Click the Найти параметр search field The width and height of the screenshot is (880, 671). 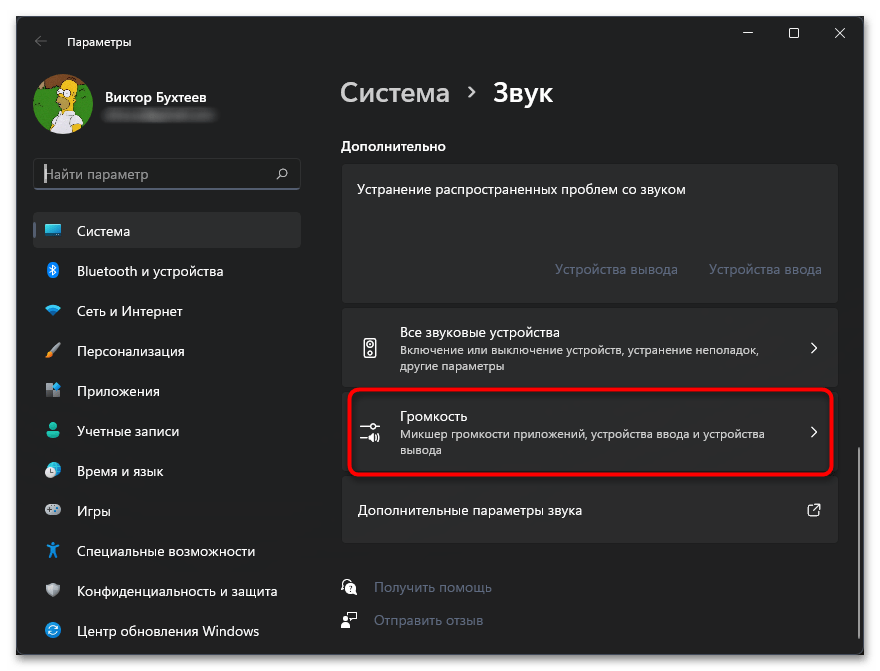(x=155, y=174)
